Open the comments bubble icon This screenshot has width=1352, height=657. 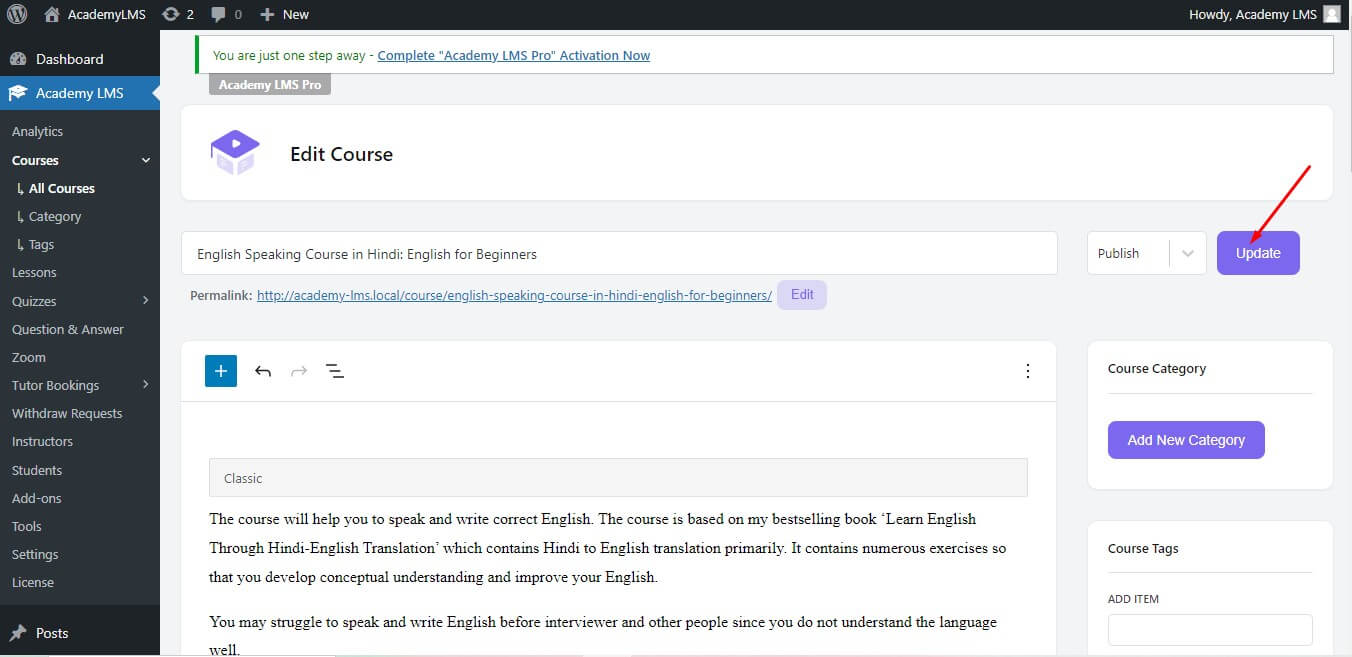[x=219, y=14]
